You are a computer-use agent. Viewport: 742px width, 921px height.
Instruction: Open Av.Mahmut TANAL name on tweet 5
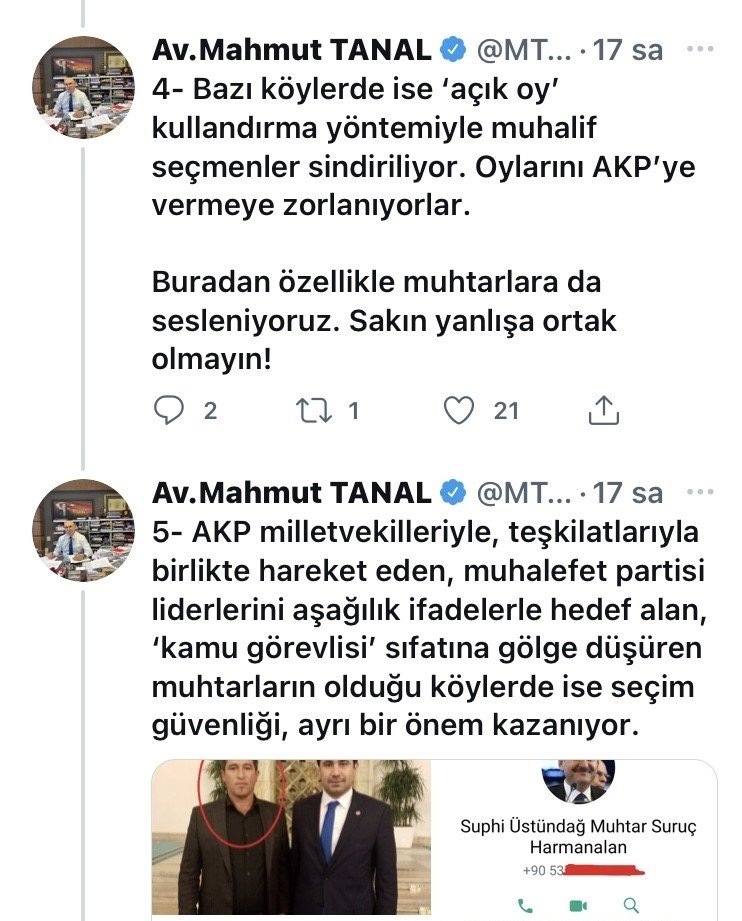(292, 493)
